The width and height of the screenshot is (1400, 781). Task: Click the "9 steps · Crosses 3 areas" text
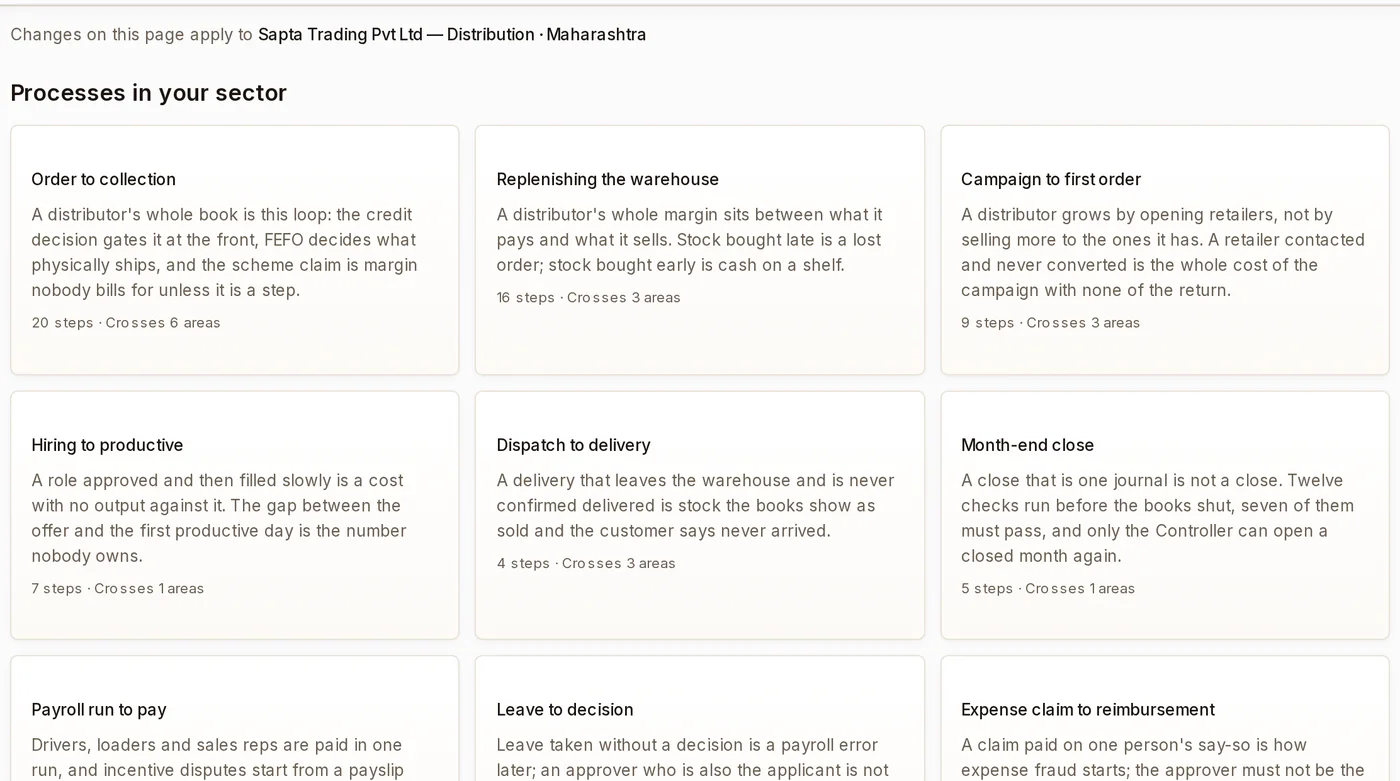[x=1050, y=323]
